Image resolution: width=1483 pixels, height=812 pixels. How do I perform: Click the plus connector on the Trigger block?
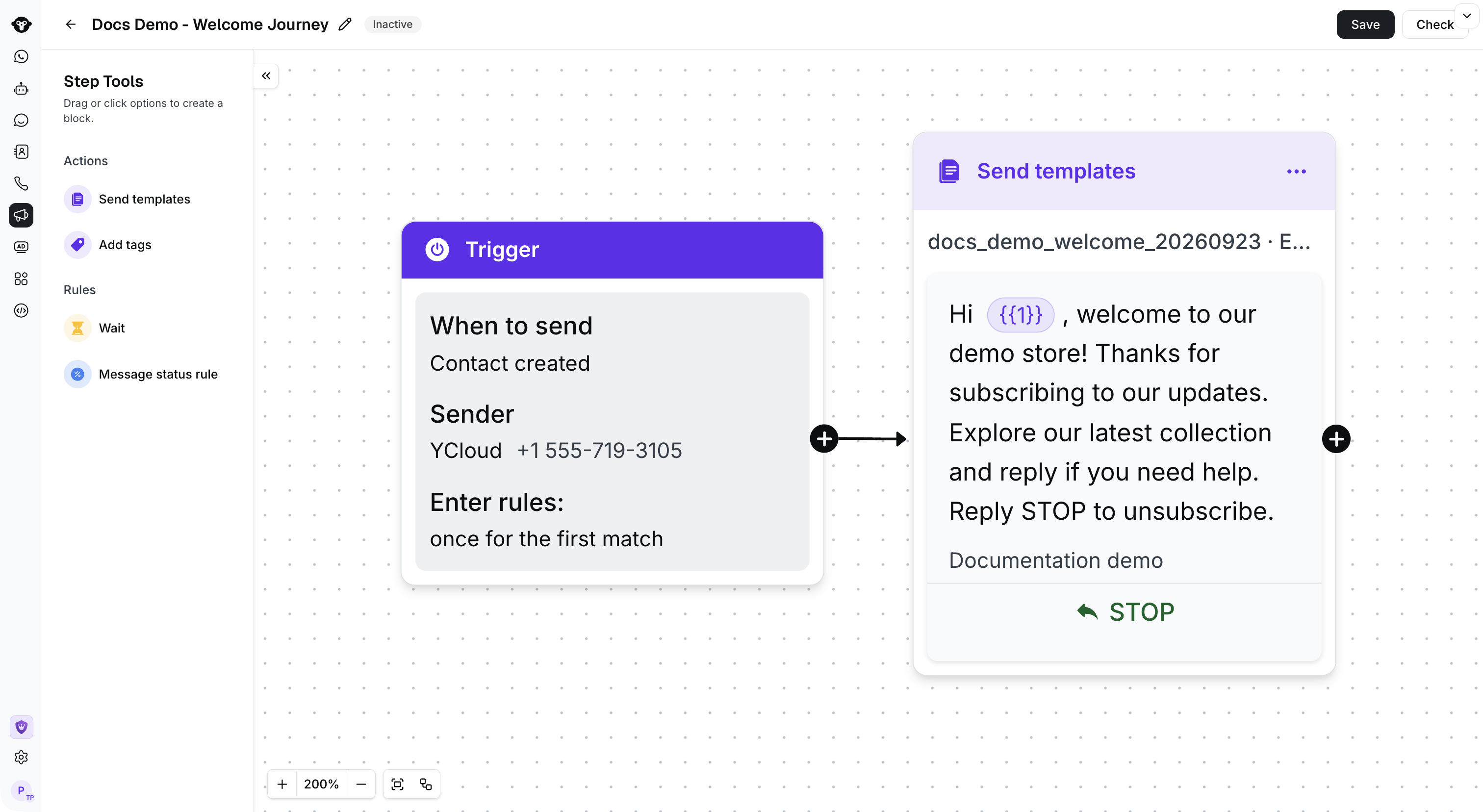click(824, 438)
